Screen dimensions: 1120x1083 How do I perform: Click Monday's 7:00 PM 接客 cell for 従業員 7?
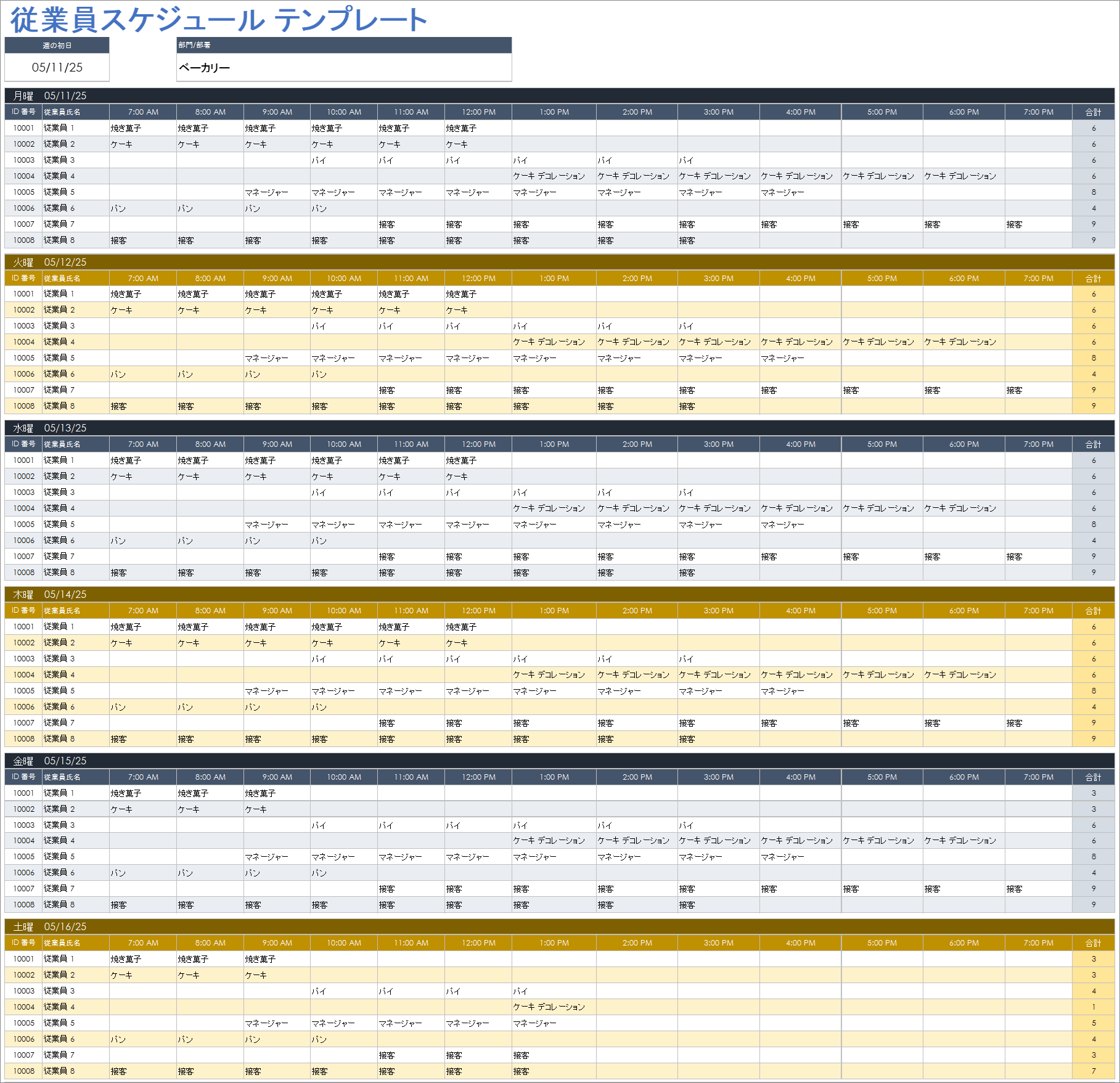1037,224
